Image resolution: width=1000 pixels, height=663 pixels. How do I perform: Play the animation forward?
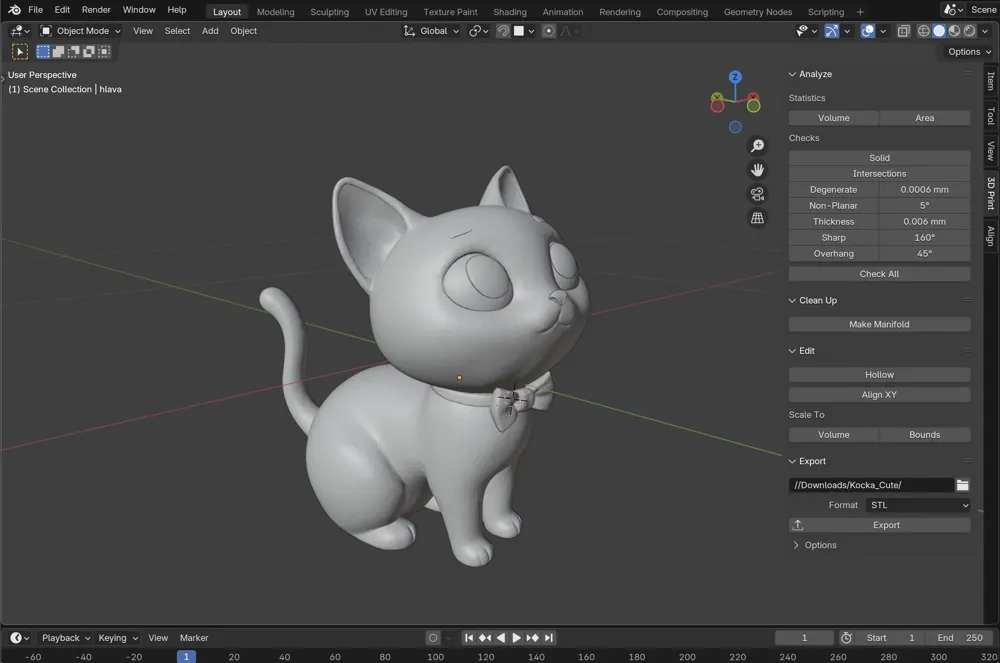pyautogui.click(x=516, y=638)
